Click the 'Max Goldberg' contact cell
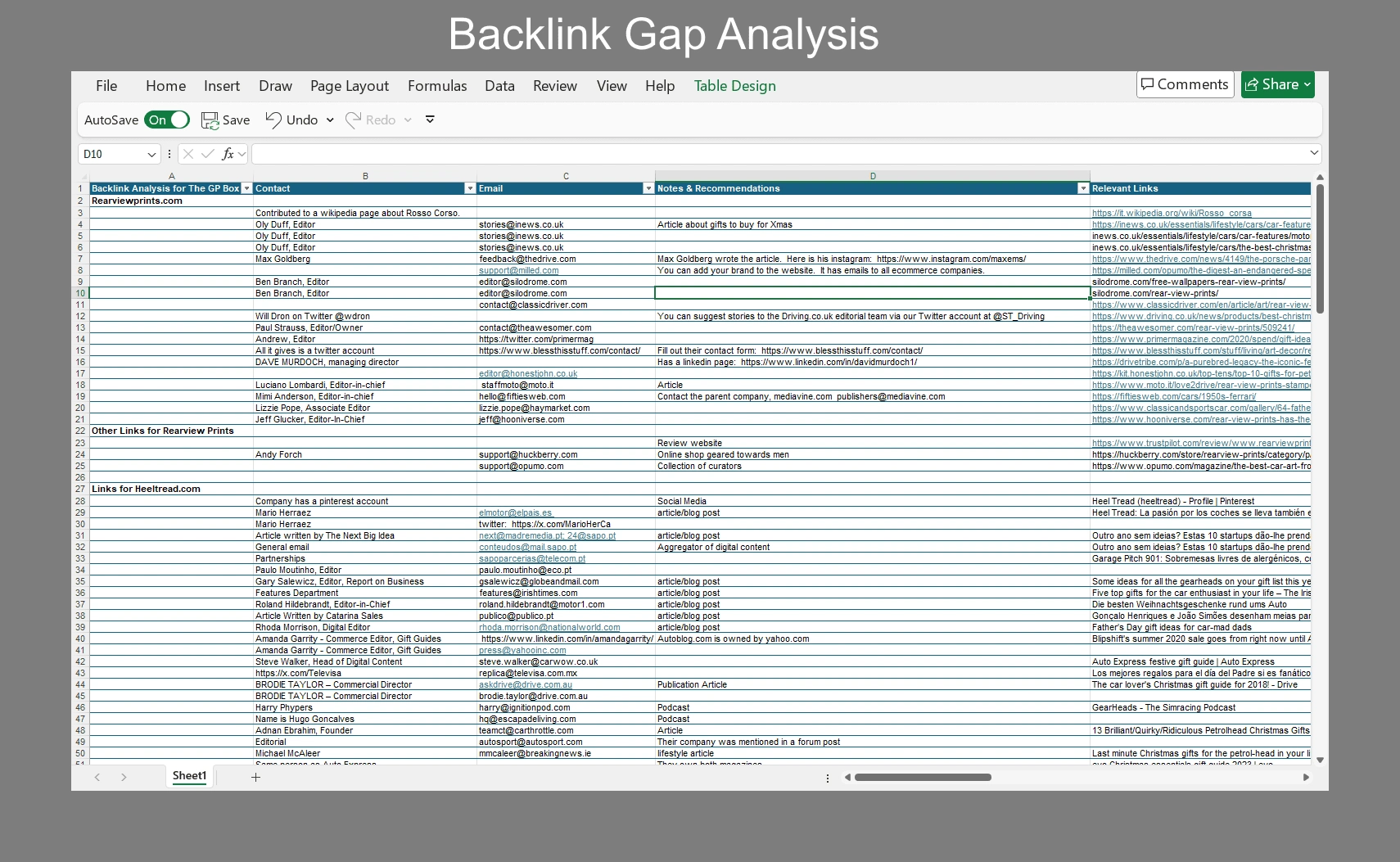The height and width of the screenshot is (862, 1400). point(365,259)
